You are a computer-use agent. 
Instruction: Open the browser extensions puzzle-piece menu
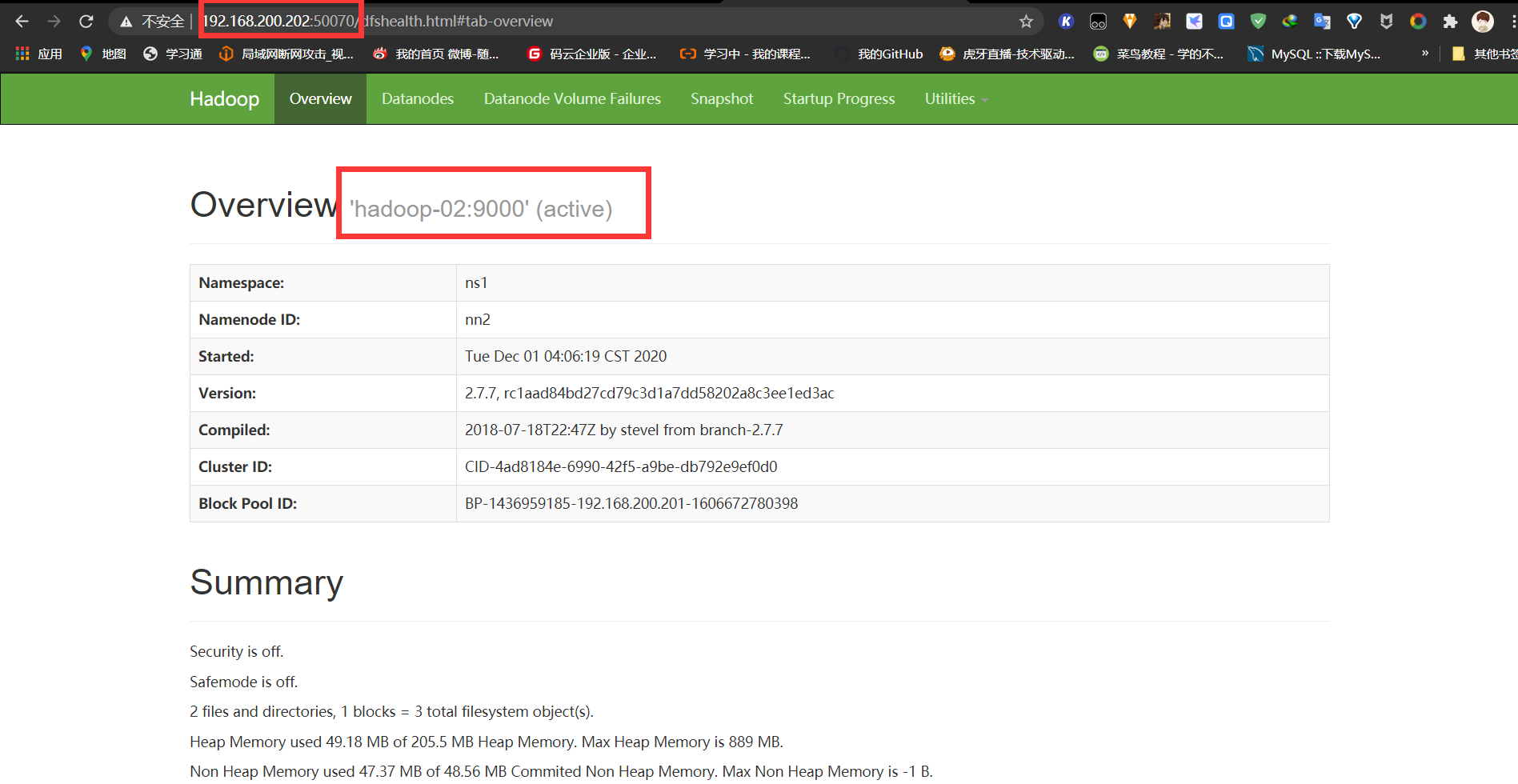click(1450, 21)
